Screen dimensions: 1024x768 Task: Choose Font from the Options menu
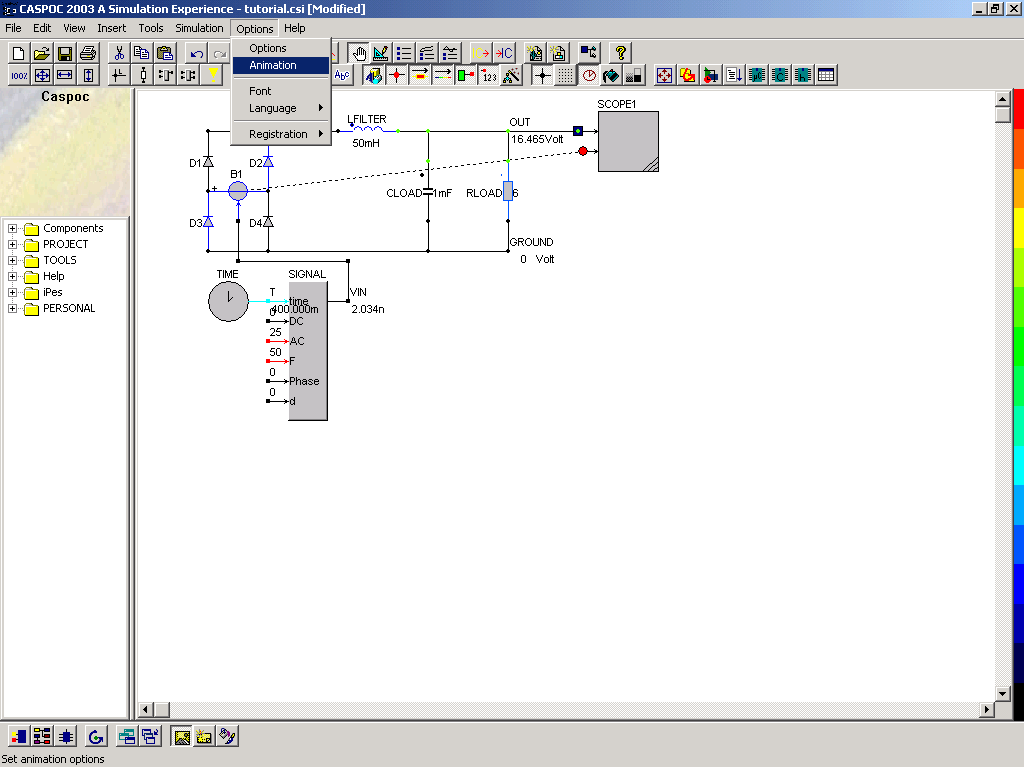point(281,91)
